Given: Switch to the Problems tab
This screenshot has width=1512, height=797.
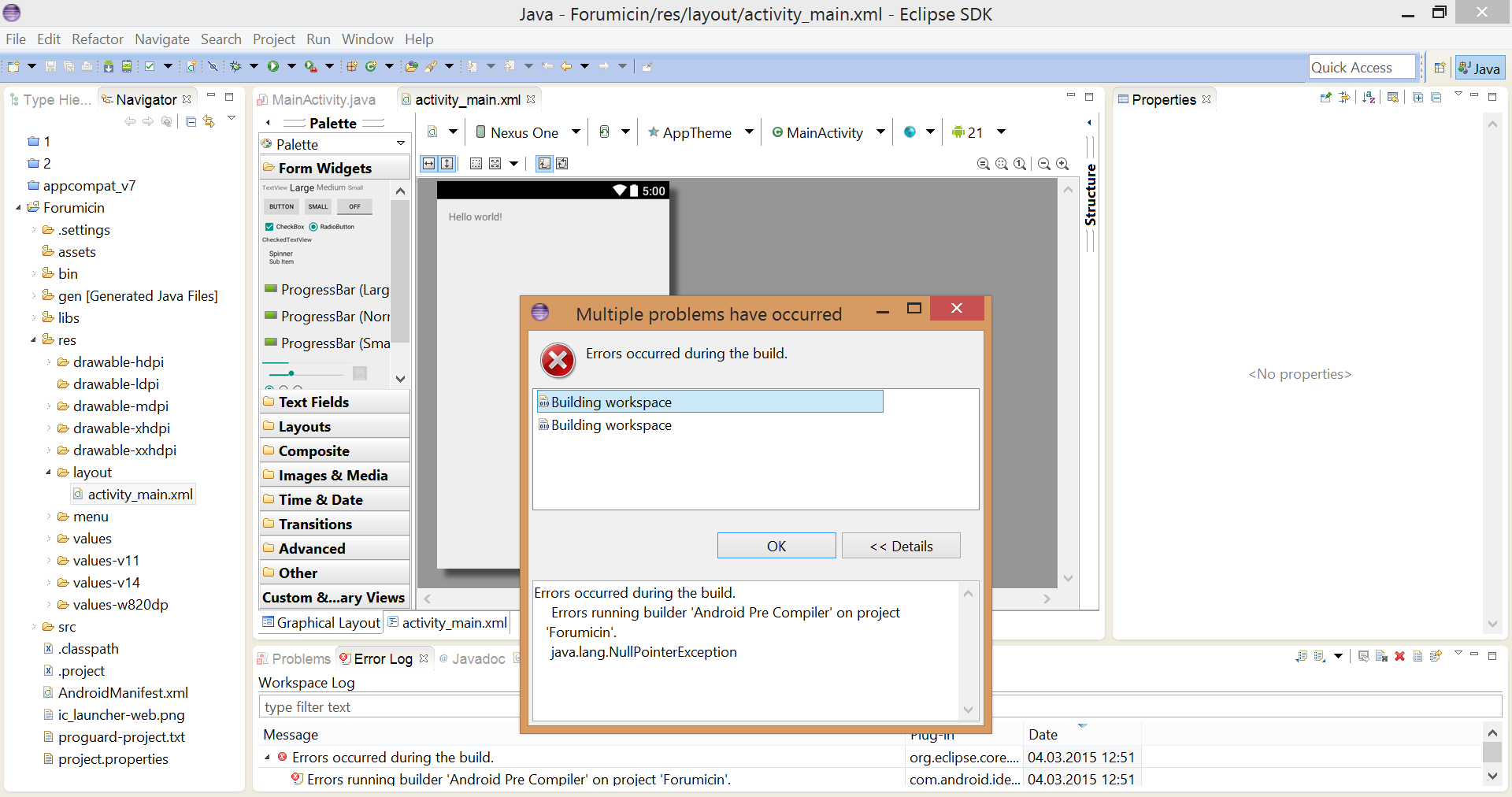Looking at the screenshot, I should [294, 658].
